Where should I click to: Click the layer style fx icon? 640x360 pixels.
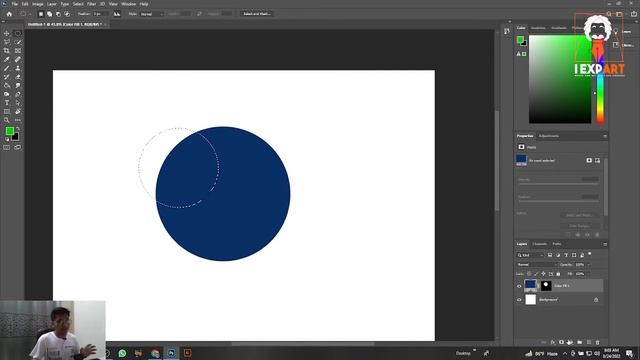[x=552, y=342]
